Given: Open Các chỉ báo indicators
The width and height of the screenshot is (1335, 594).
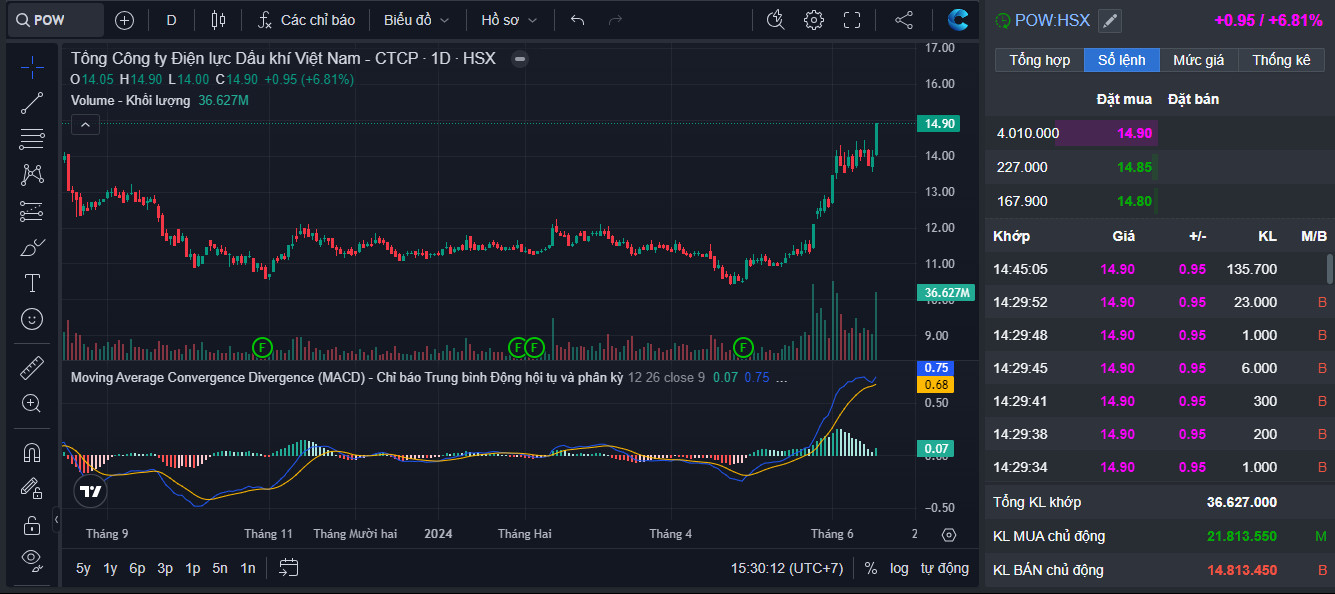Looking at the screenshot, I should (307, 20).
